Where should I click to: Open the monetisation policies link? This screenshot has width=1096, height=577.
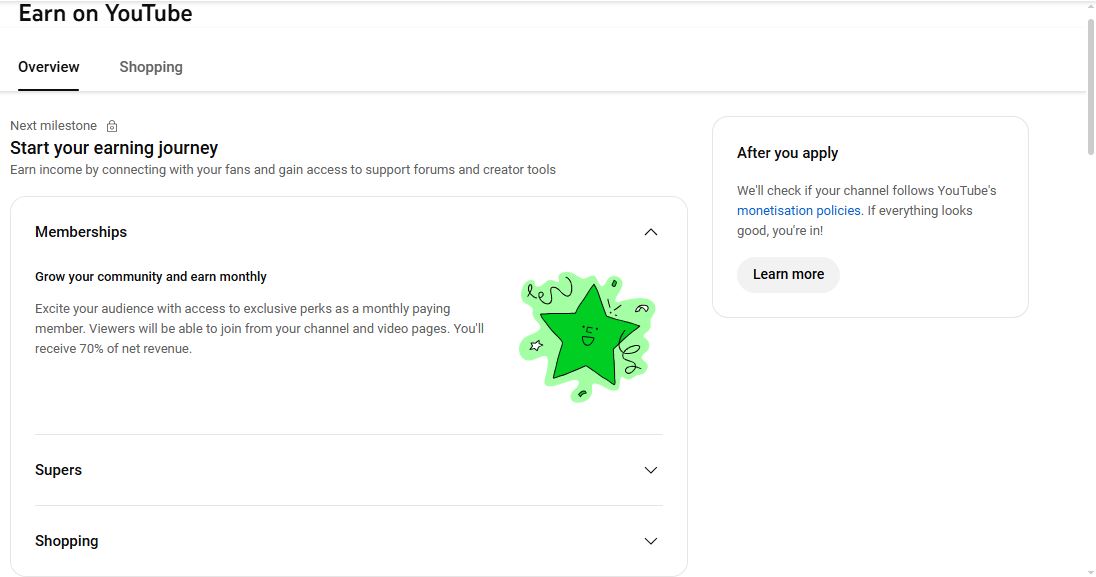798,211
